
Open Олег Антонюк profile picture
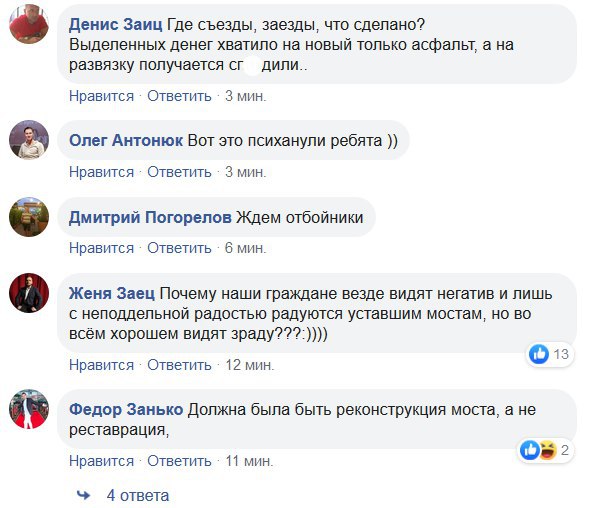(x=30, y=141)
